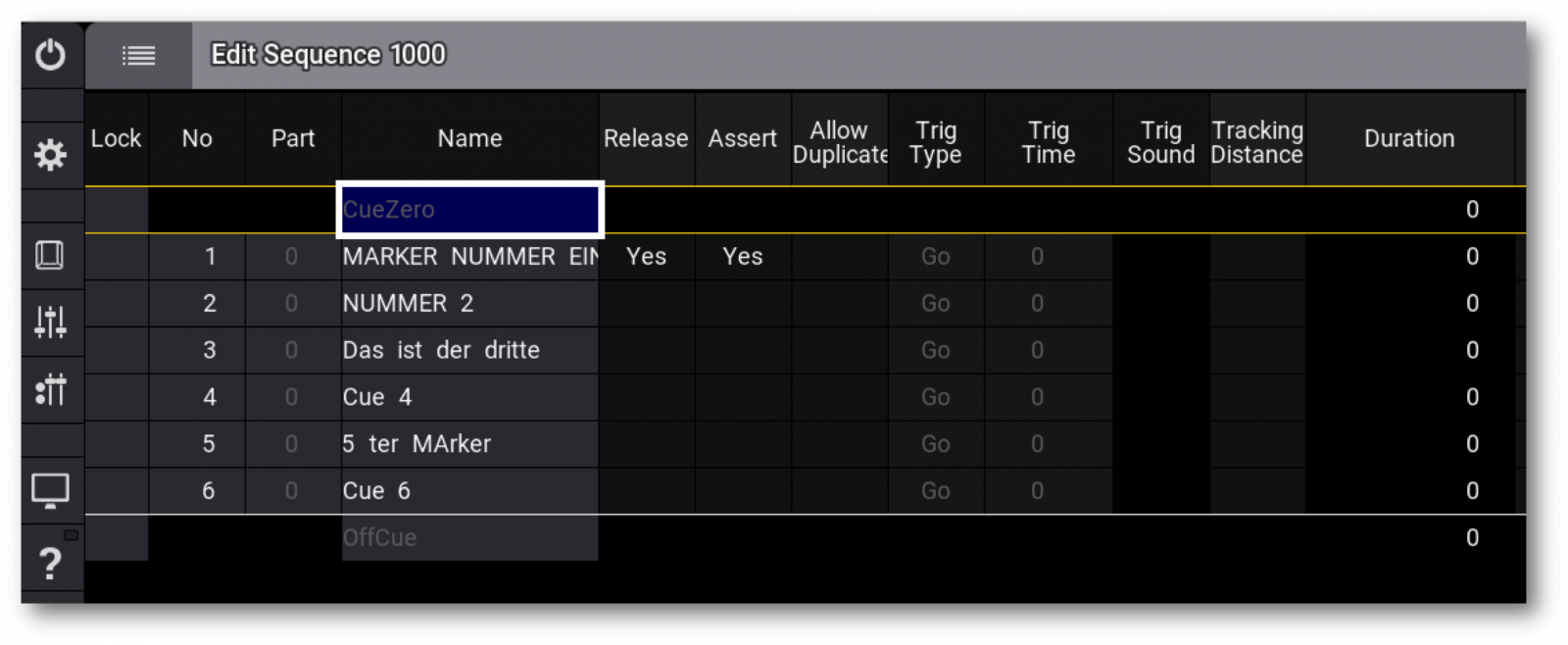Click the book icon in sidebar
Image resolution: width=1568 pixels, height=645 pixels.
click(50, 256)
